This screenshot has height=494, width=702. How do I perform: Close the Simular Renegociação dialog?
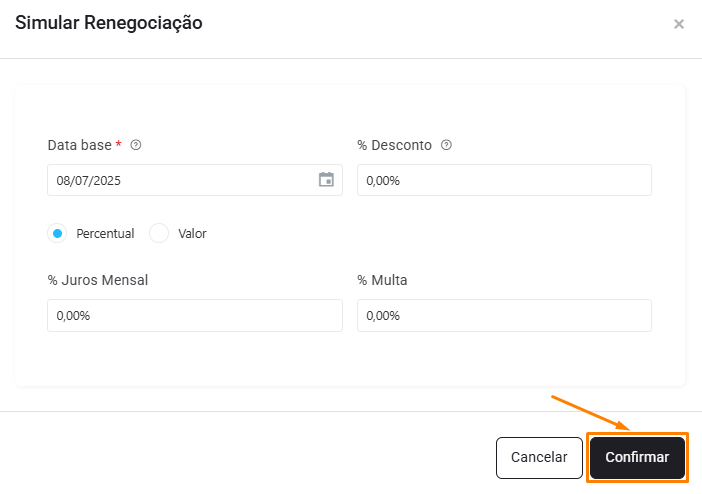tap(679, 24)
